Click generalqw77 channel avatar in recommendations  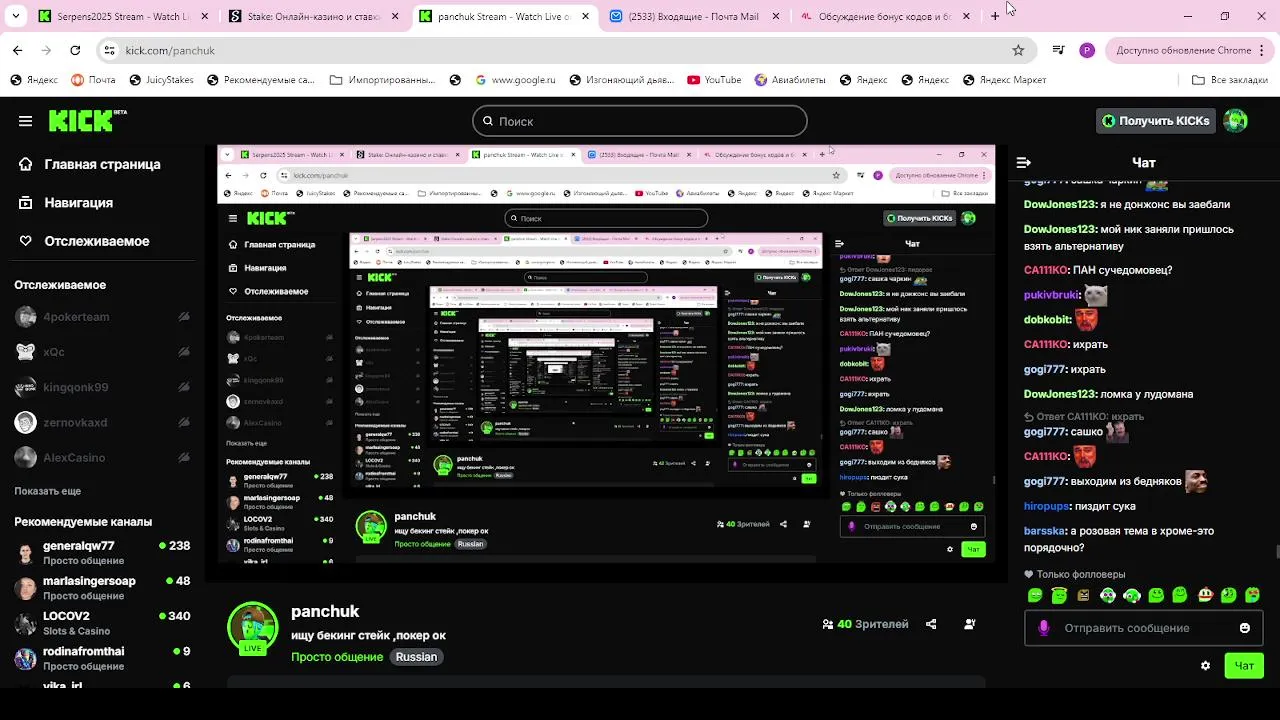(26, 553)
